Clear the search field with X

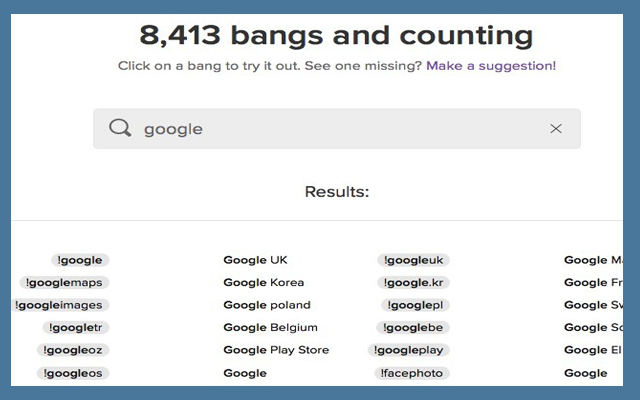point(556,128)
